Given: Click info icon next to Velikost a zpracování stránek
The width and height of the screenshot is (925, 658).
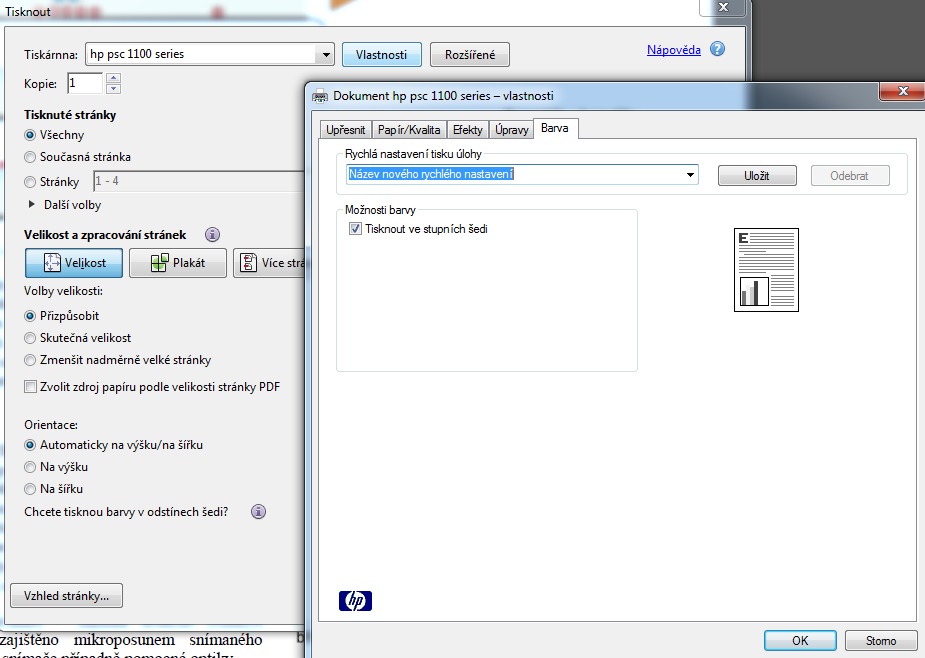Looking at the screenshot, I should click(x=212, y=235).
